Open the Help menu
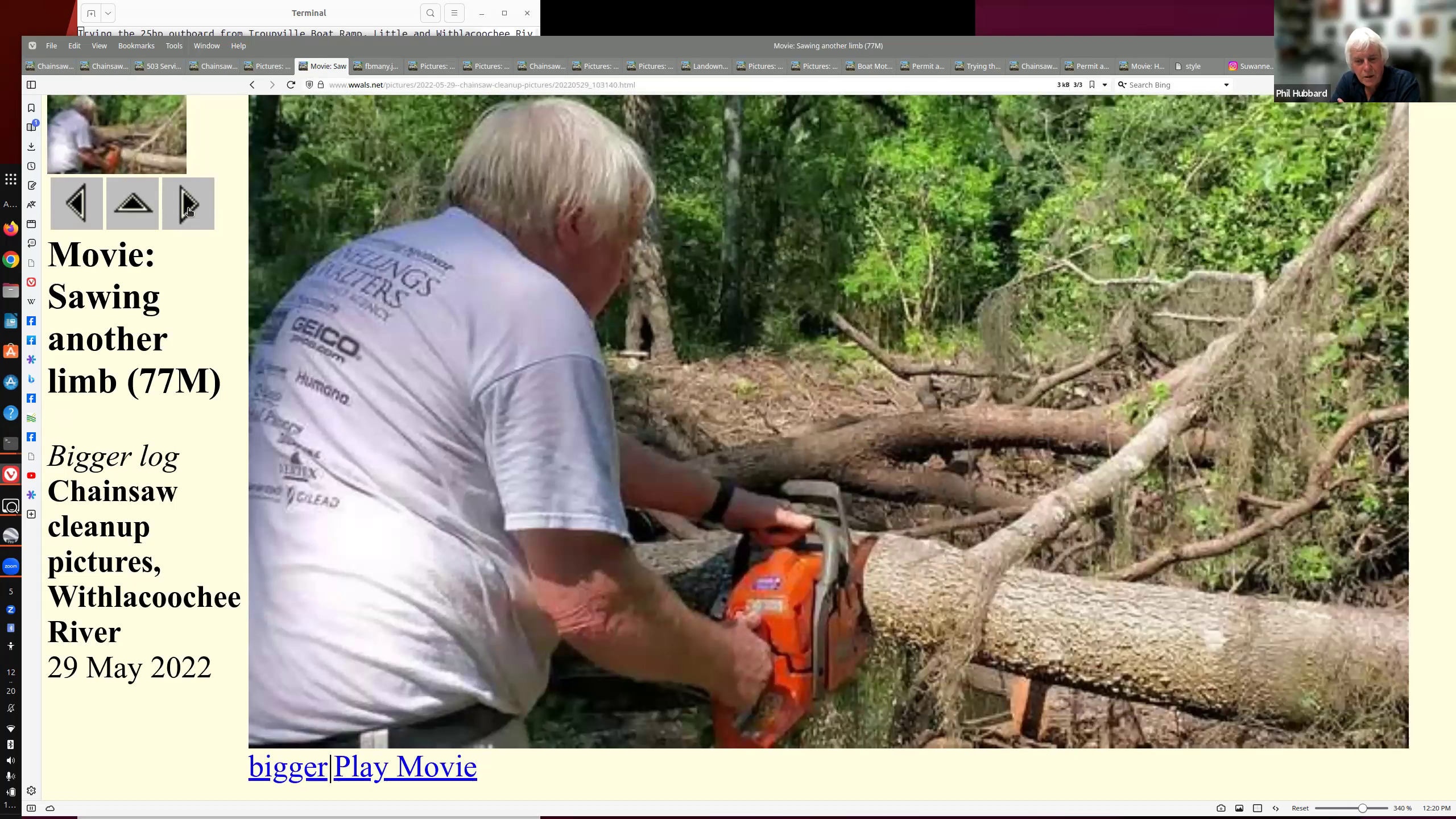This screenshot has height=819, width=1456. pyautogui.click(x=238, y=45)
